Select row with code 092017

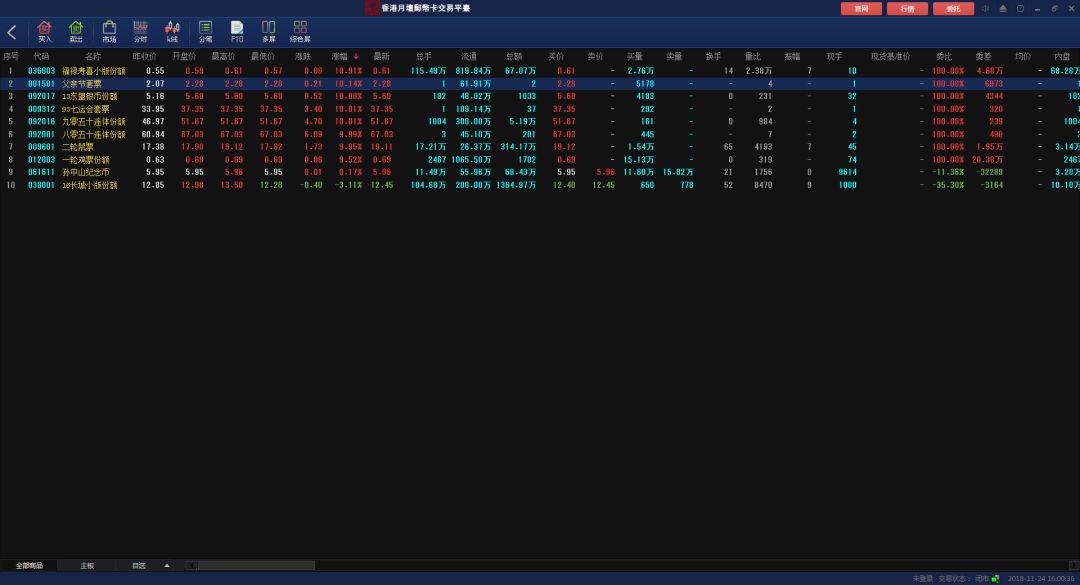(41, 96)
